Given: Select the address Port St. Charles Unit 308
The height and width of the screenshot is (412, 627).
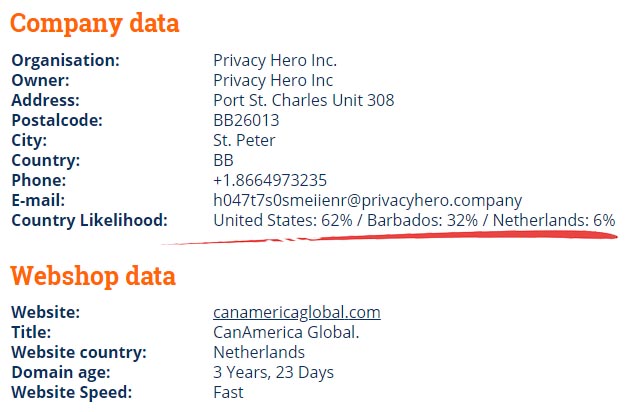Looking at the screenshot, I should [304, 100].
